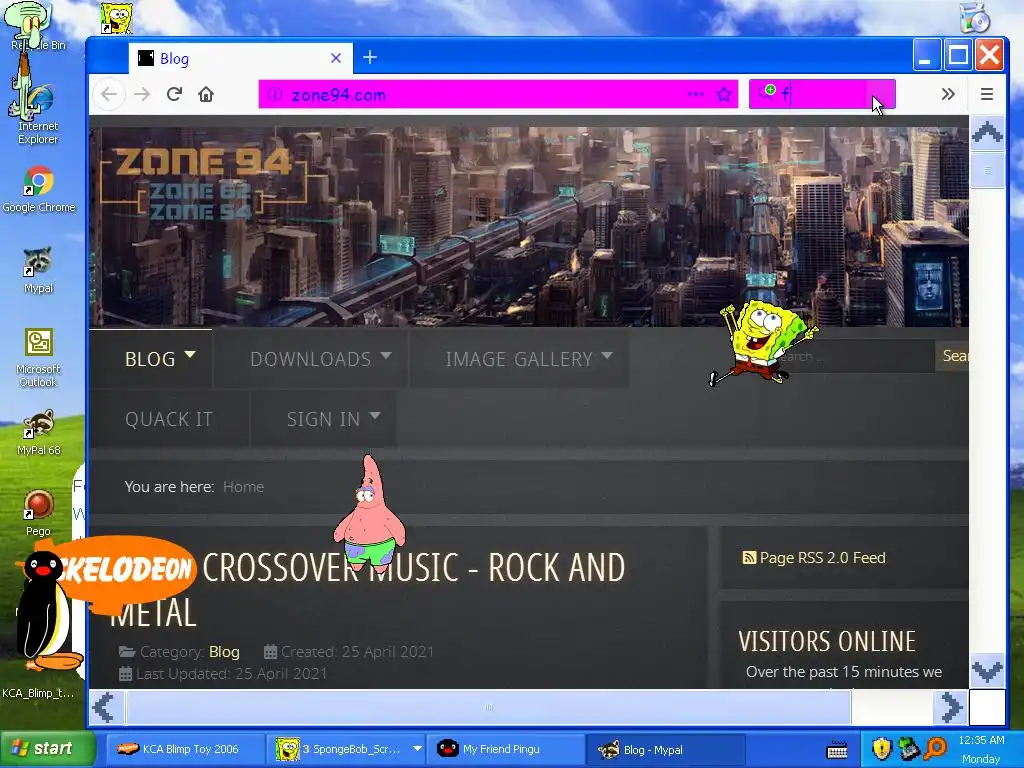The width and height of the screenshot is (1024, 768).
Task: Open the Blog category link
Action: click(224, 652)
